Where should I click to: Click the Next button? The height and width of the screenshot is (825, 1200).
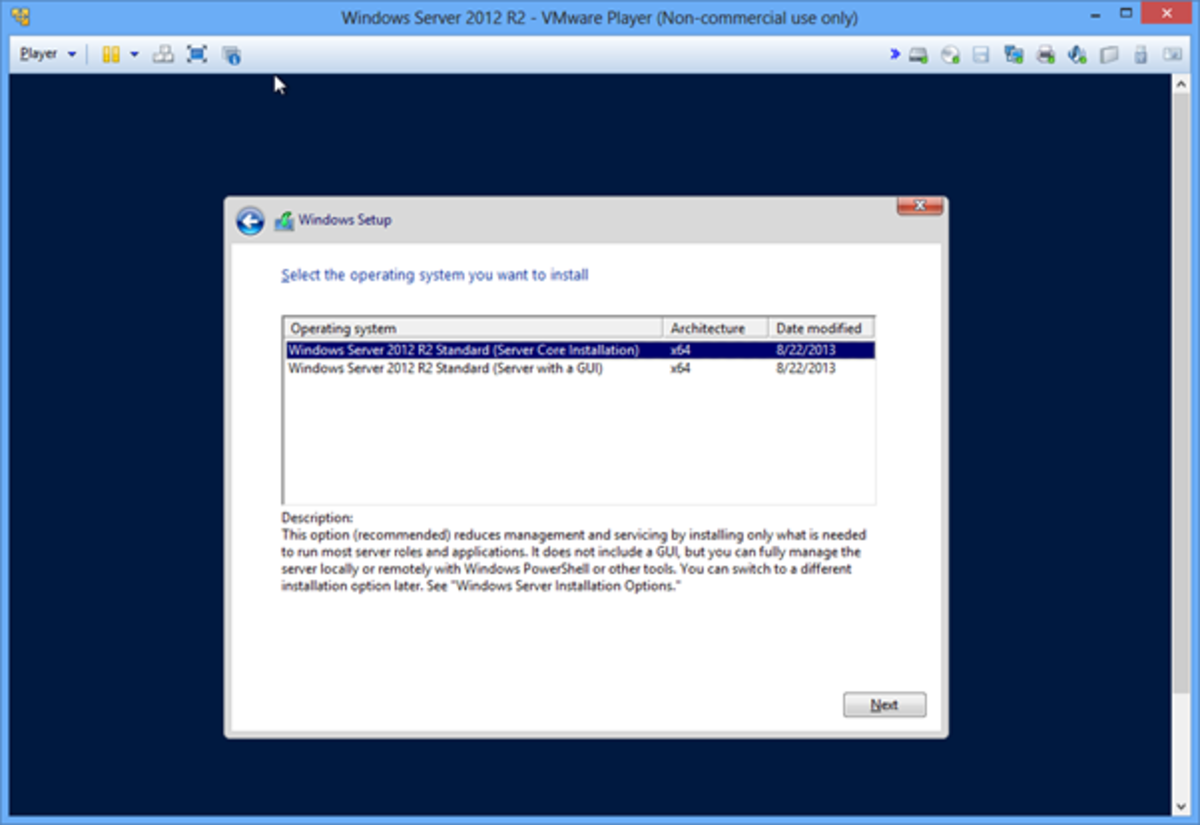coord(884,705)
